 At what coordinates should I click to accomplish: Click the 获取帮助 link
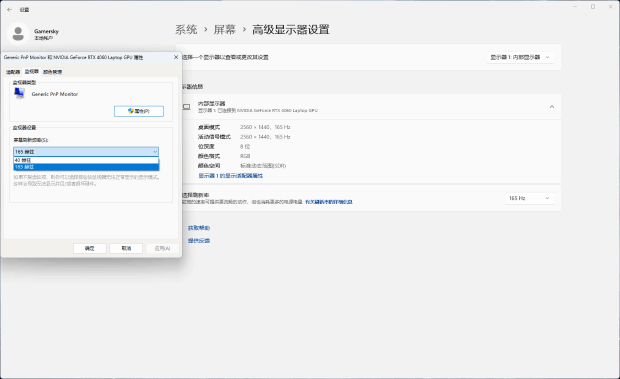click(x=199, y=228)
